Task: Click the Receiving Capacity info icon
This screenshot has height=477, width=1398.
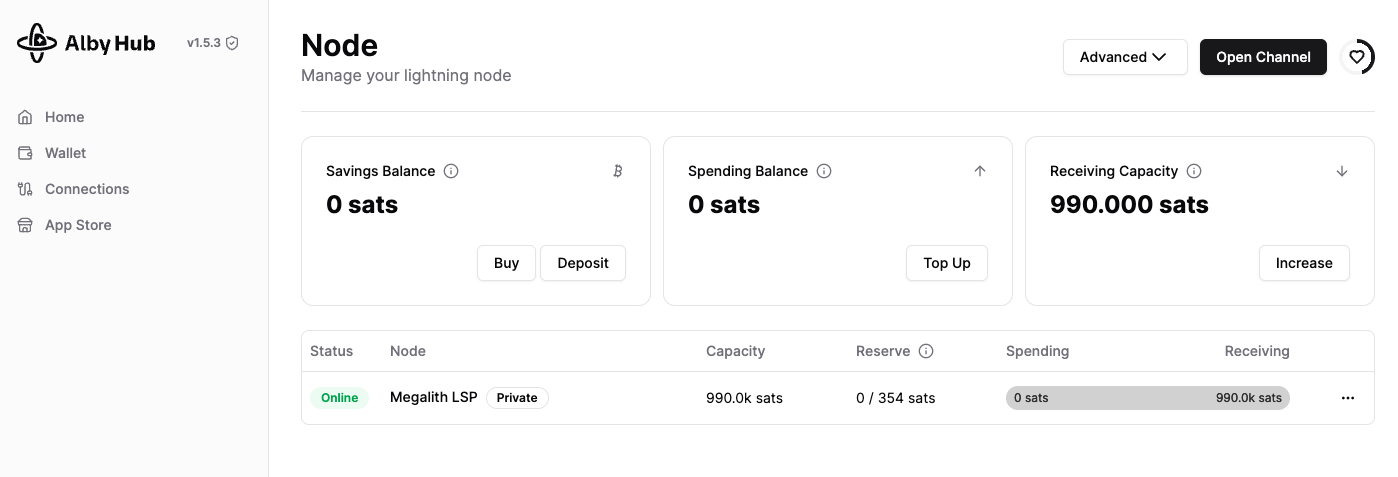Action: pyautogui.click(x=1194, y=171)
